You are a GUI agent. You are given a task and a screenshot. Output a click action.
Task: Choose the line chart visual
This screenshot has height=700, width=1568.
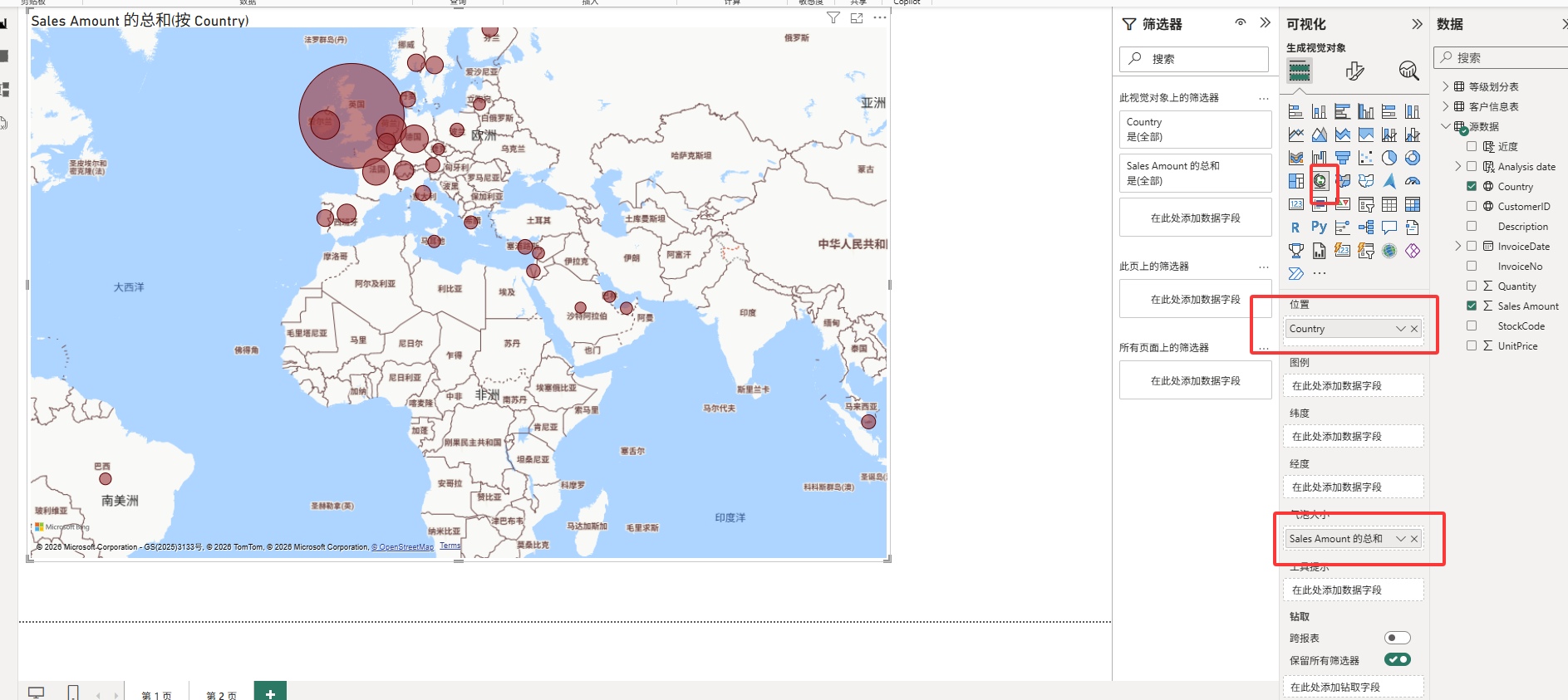1295,135
